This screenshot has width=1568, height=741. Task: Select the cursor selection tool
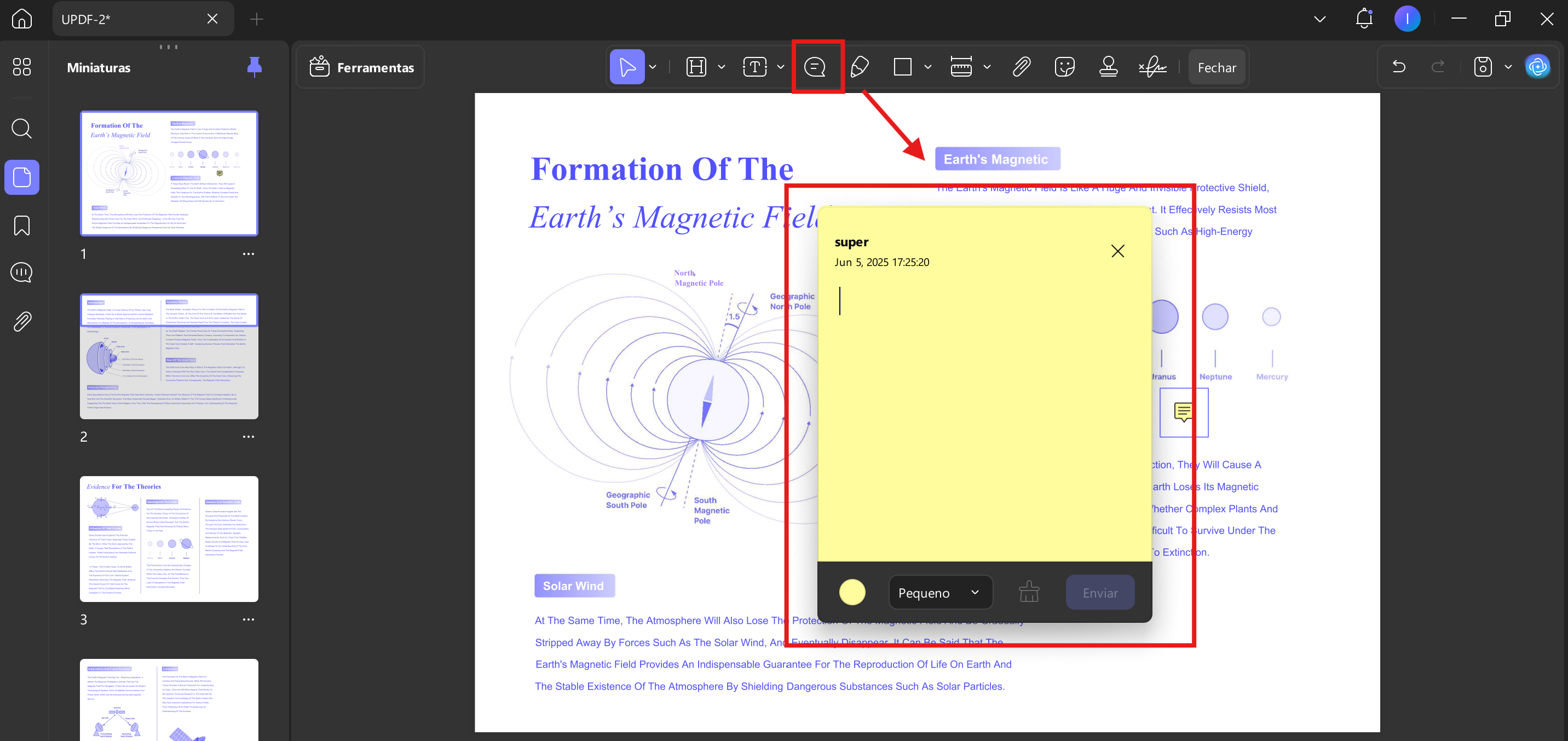tap(627, 66)
